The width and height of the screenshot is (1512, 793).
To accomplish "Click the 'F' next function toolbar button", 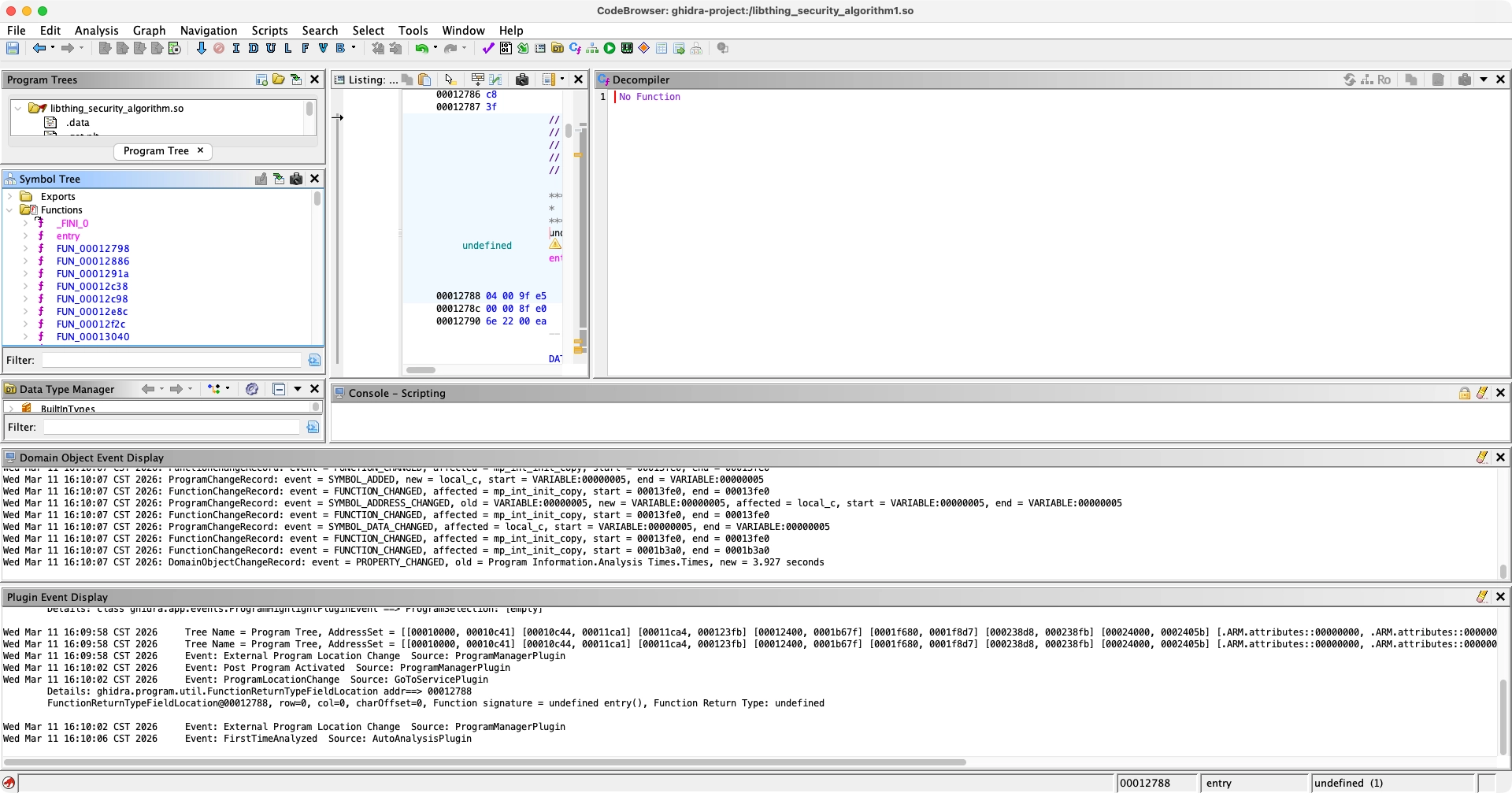I will [306, 48].
